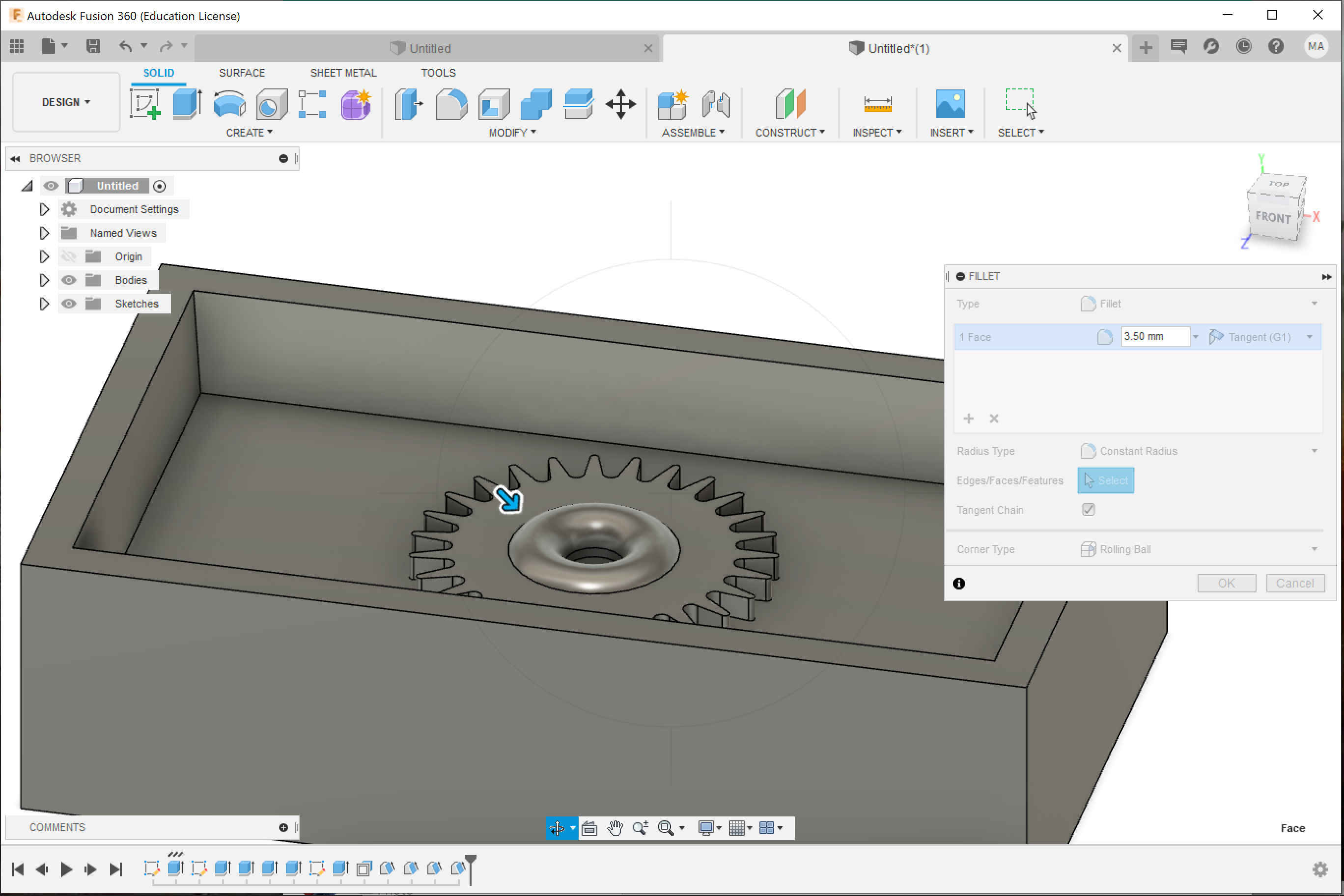Viewport: 1344px width, 896px height.
Task: Click the Select button for Edges/Faces/Features
Action: tap(1105, 480)
